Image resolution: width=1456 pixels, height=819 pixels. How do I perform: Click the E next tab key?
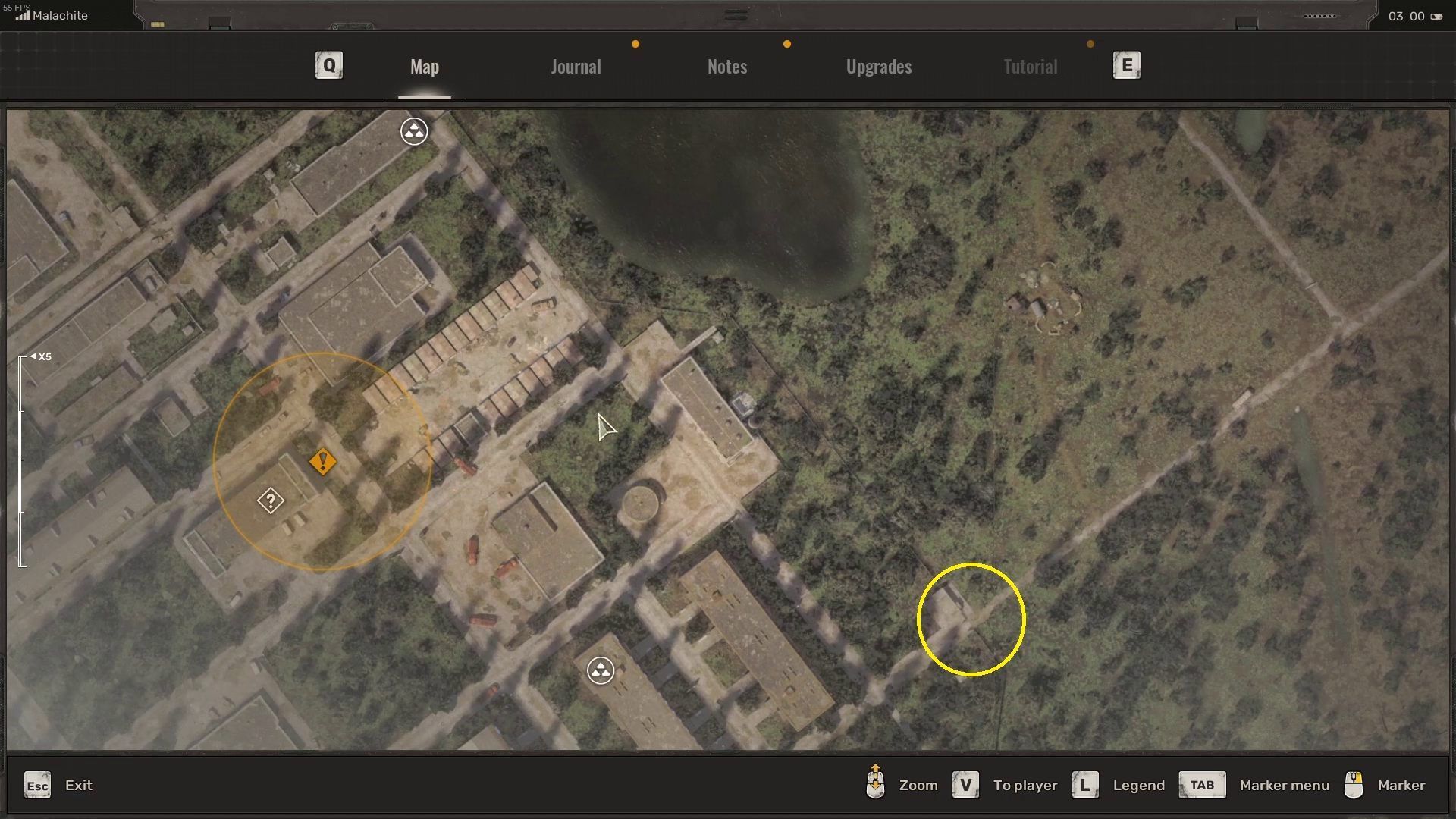pyautogui.click(x=1126, y=65)
